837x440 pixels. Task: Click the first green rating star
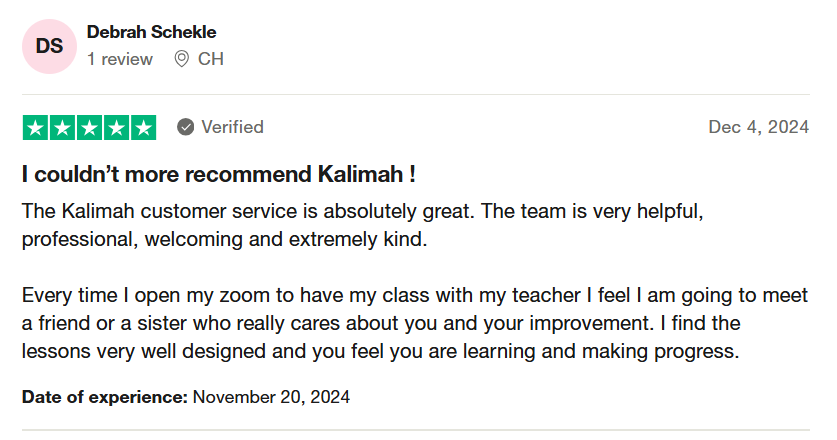[x=35, y=128]
